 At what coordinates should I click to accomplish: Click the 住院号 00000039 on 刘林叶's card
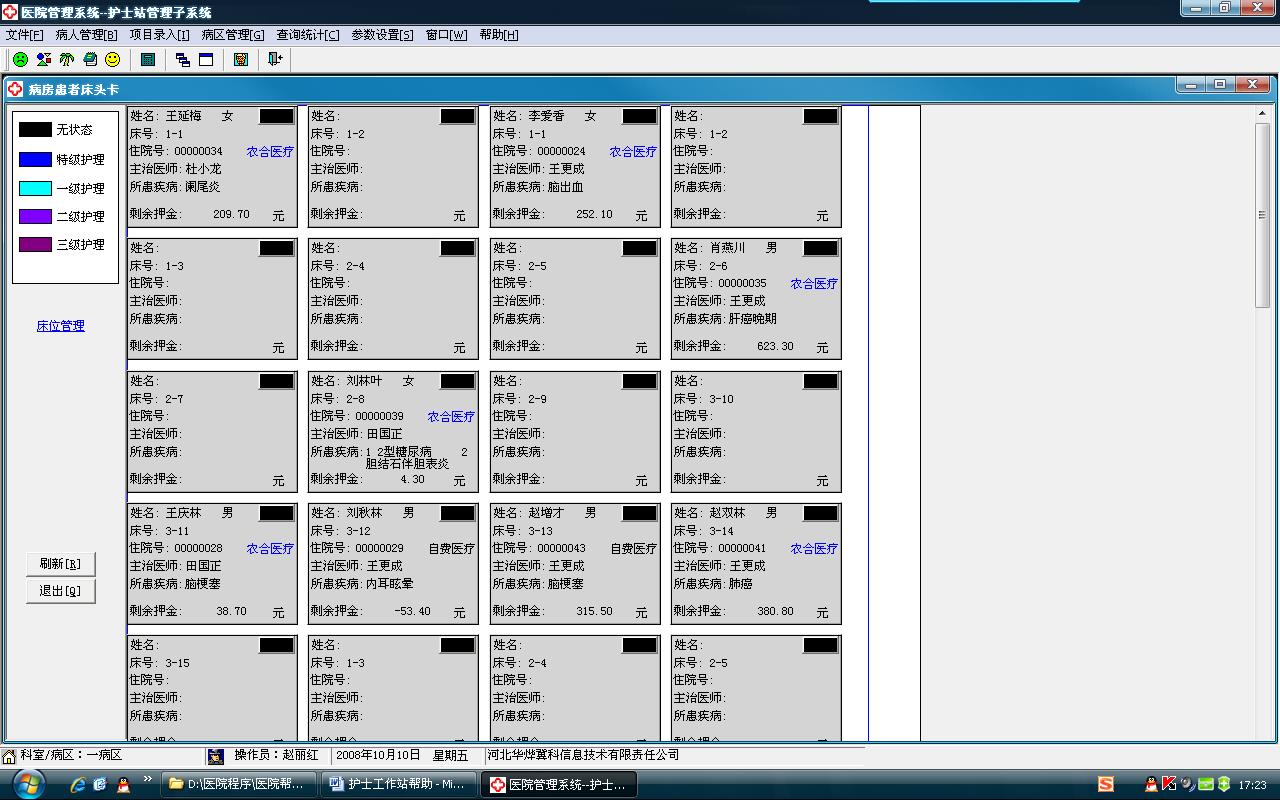pos(379,416)
